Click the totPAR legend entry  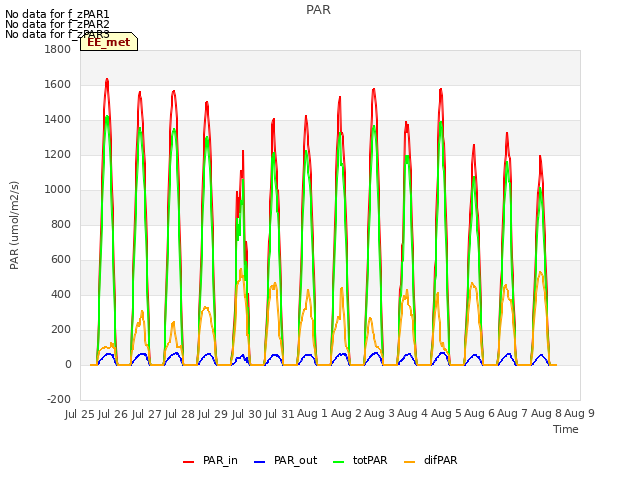click(x=360, y=460)
